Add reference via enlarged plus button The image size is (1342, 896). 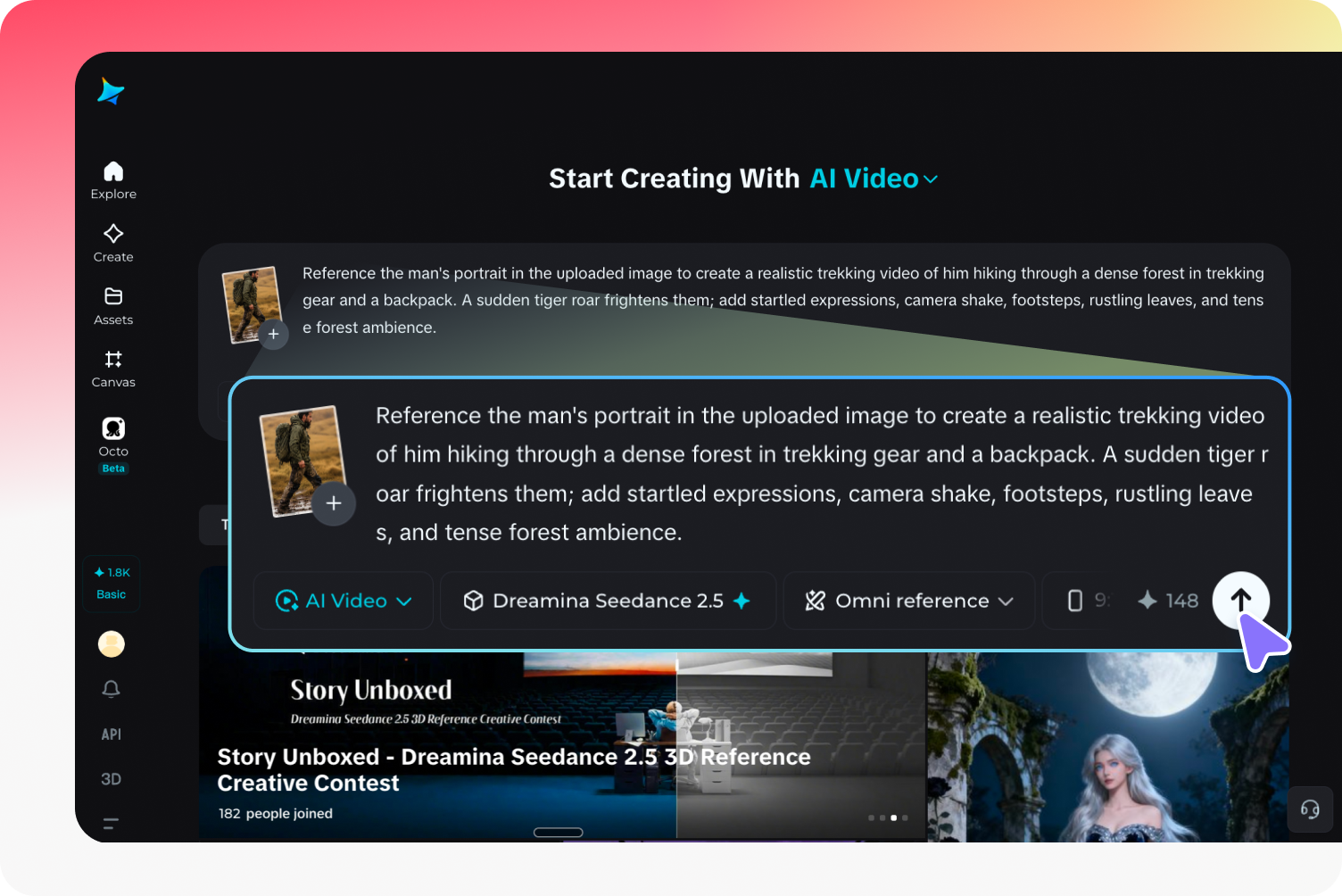(x=334, y=503)
